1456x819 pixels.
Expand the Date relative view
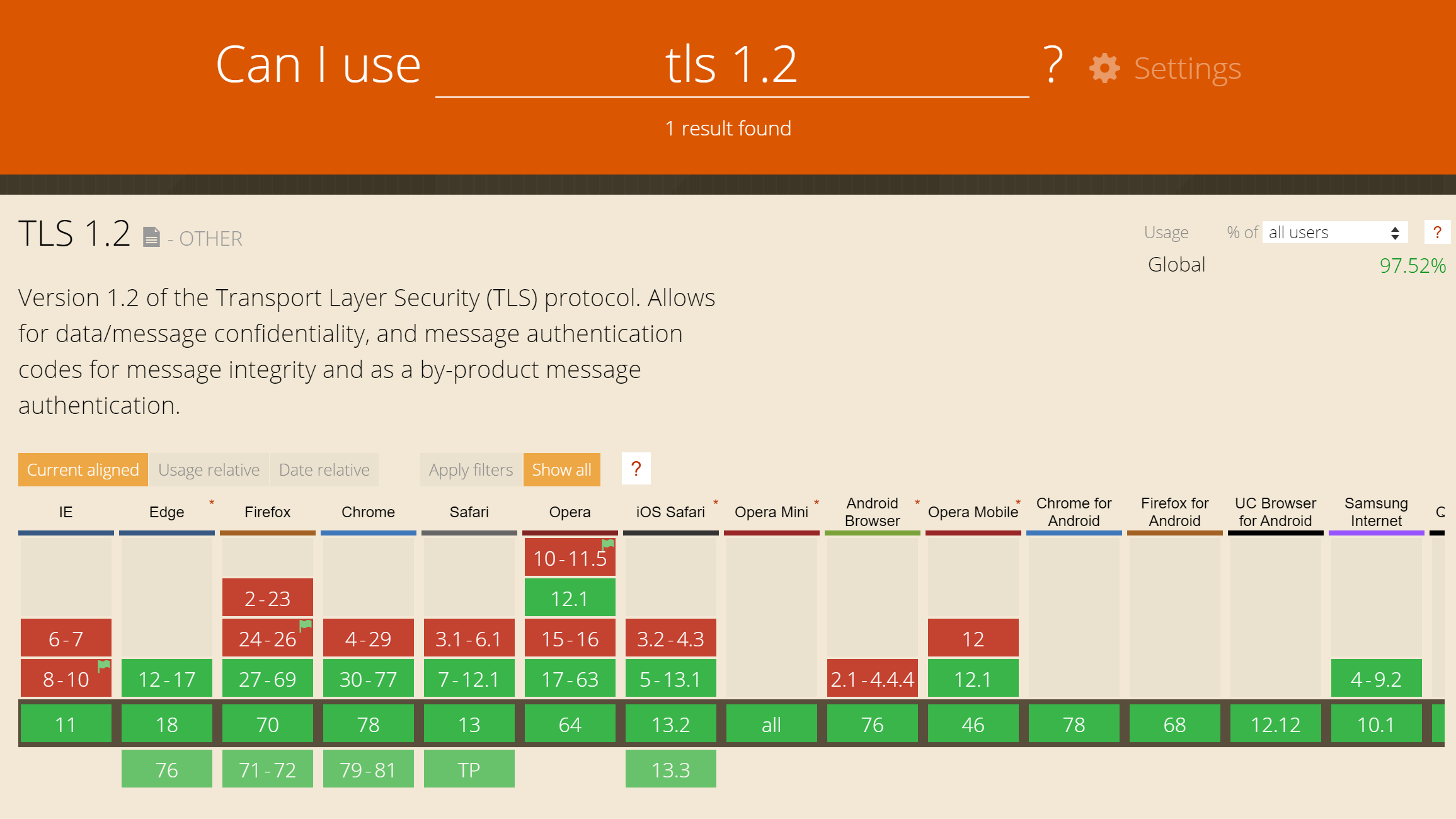click(x=324, y=469)
